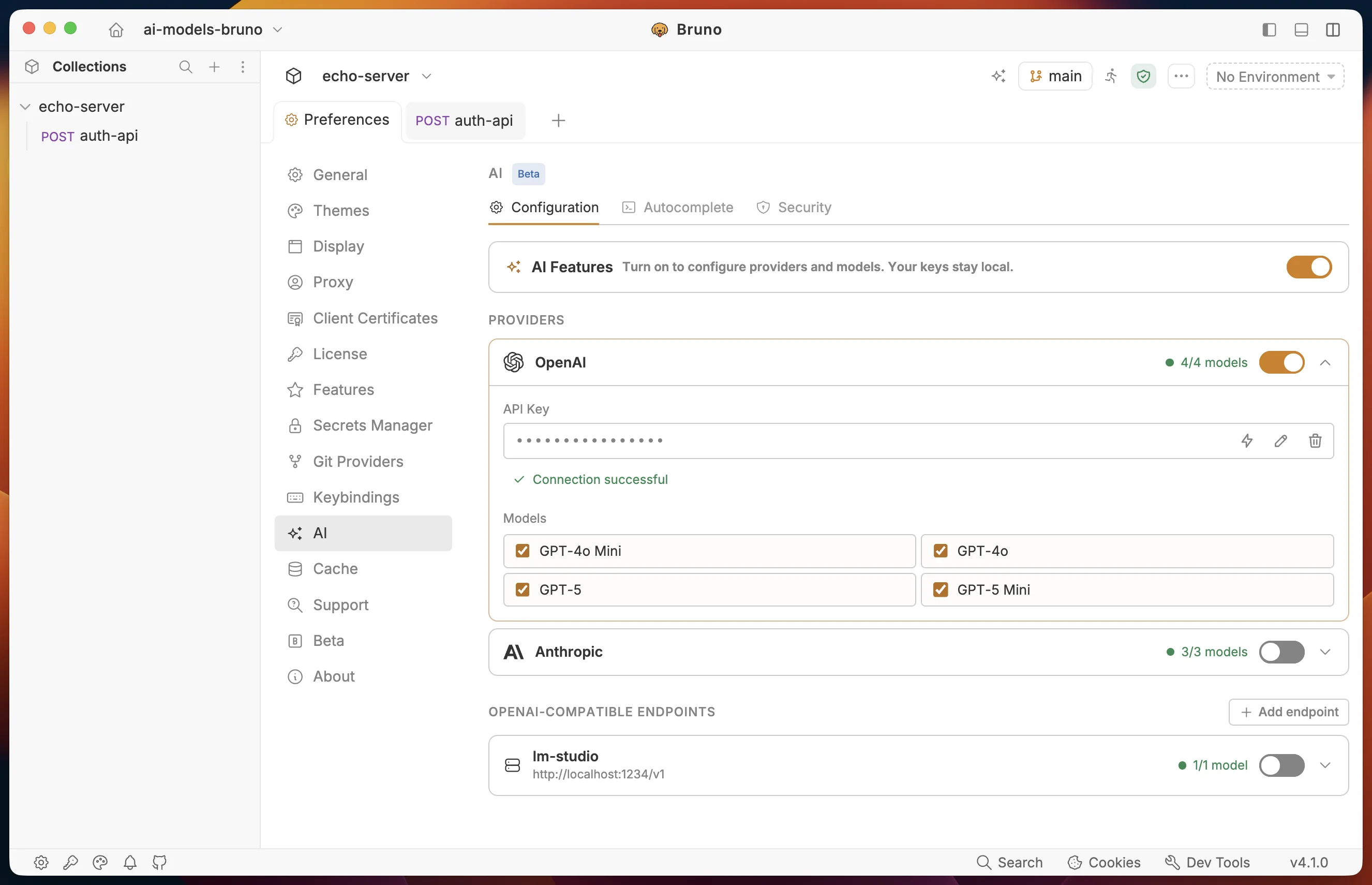Uncheck the GPT-5 Mini model
The width and height of the screenshot is (1372, 885).
pos(941,589)
